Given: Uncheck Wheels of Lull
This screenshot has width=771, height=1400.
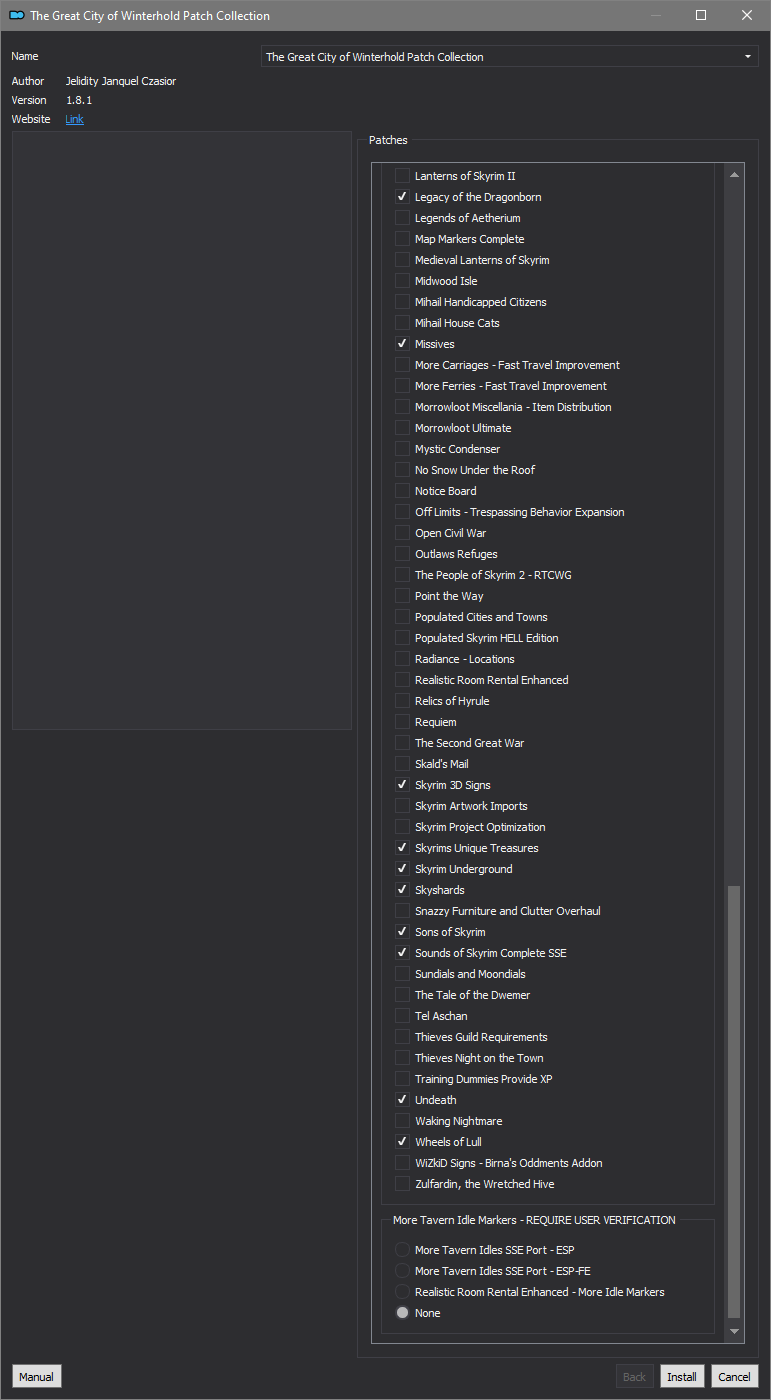Looking at the screenshot, I should coord(402,1142).
